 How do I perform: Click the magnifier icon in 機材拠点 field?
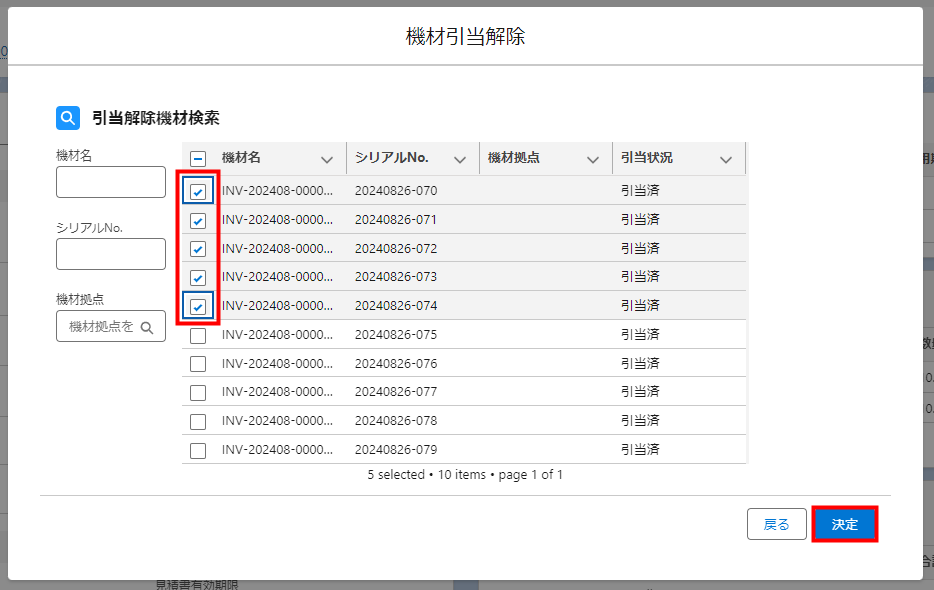(146, 327)
